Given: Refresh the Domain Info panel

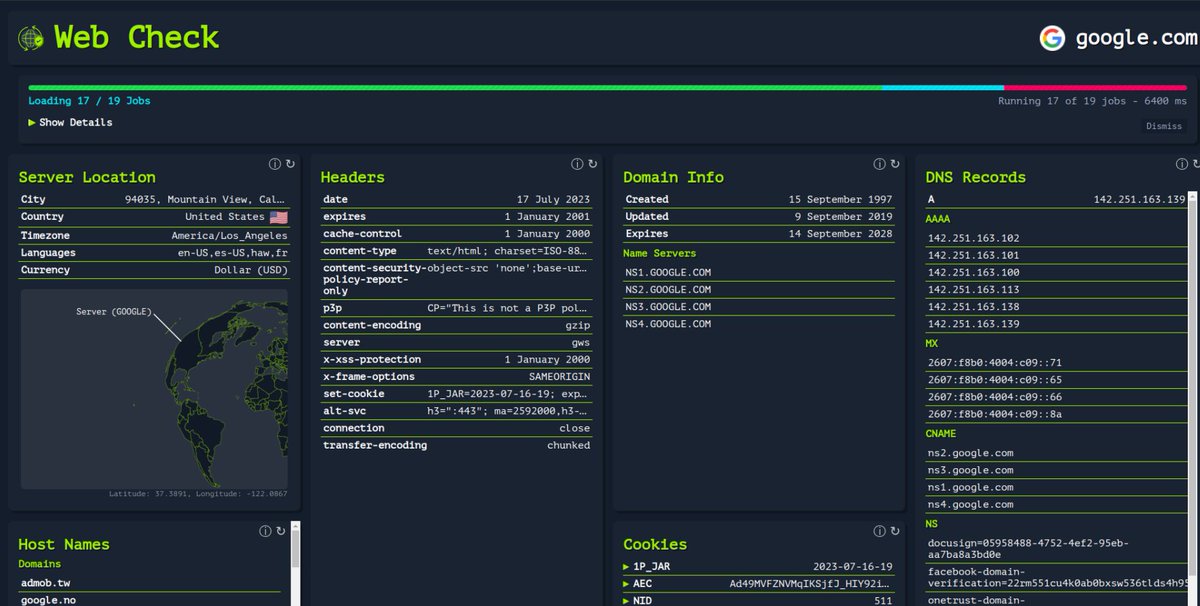Looking at the screenshot, I should click(894, 164).
